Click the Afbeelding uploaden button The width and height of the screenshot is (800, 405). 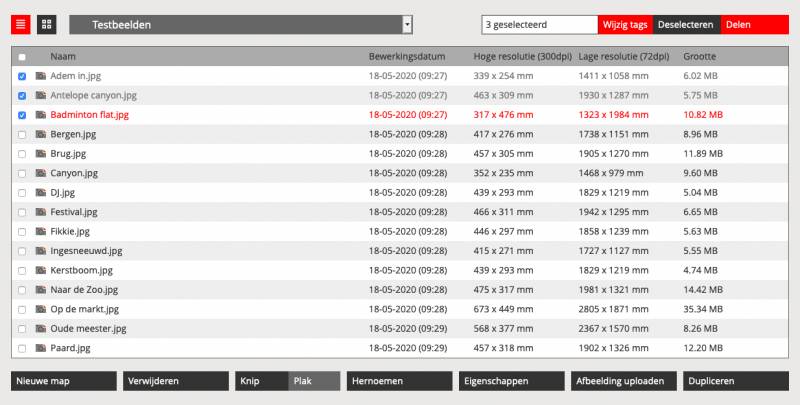(623, 381)
